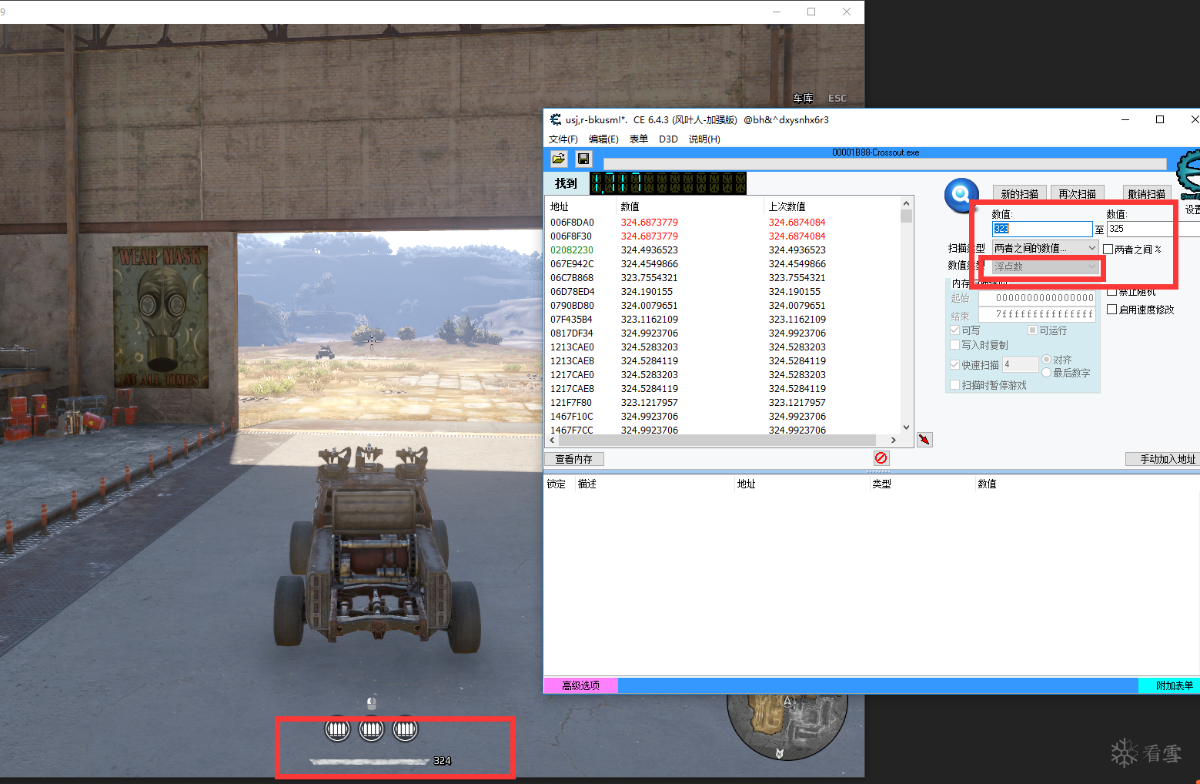Click the results list scroll-down arrow

tap(906, 428)
